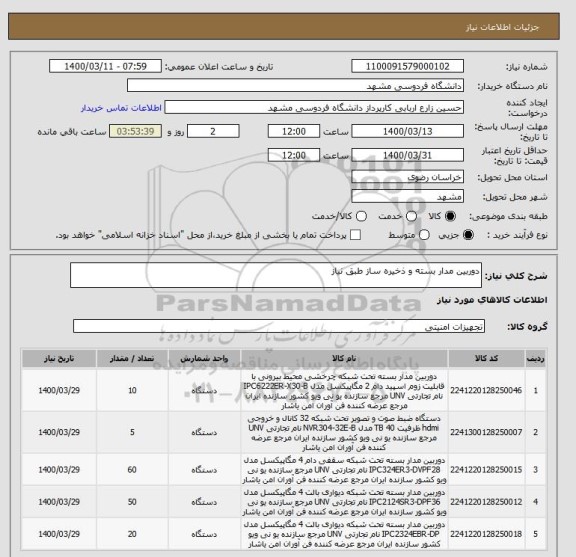Click the تعداد / مقدار column header

tap(132, 359)
